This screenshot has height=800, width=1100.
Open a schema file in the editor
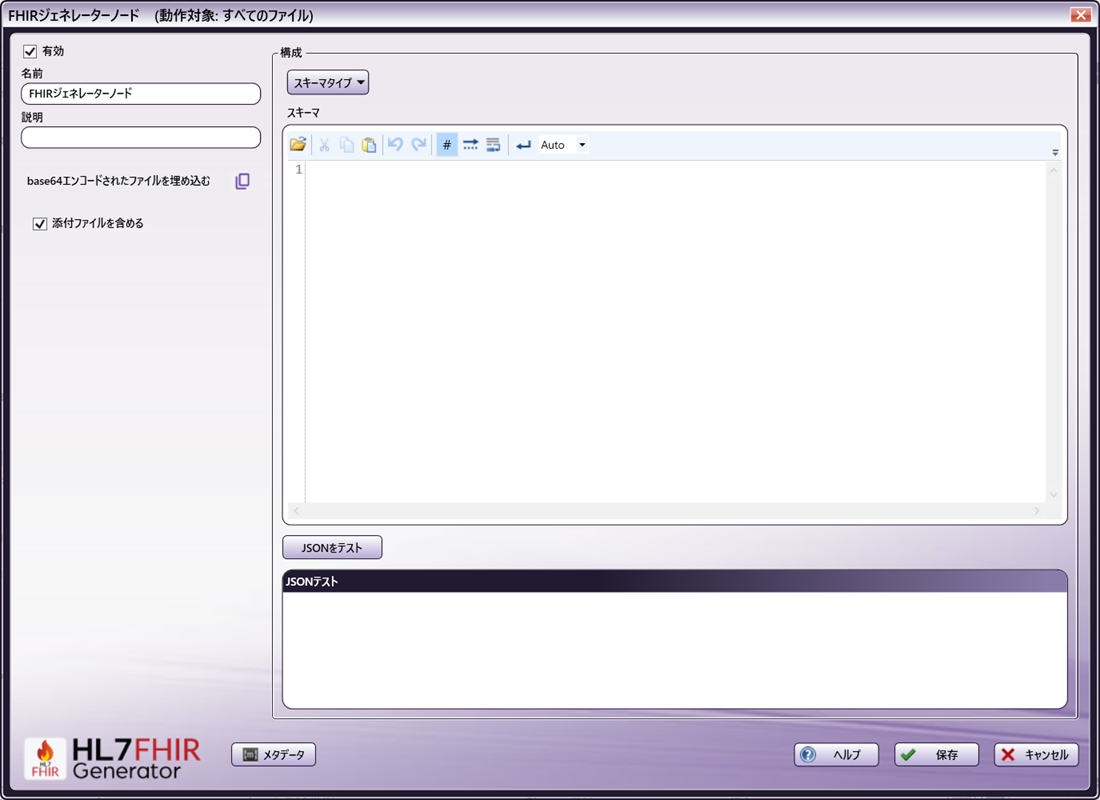(x=298, y=144)
